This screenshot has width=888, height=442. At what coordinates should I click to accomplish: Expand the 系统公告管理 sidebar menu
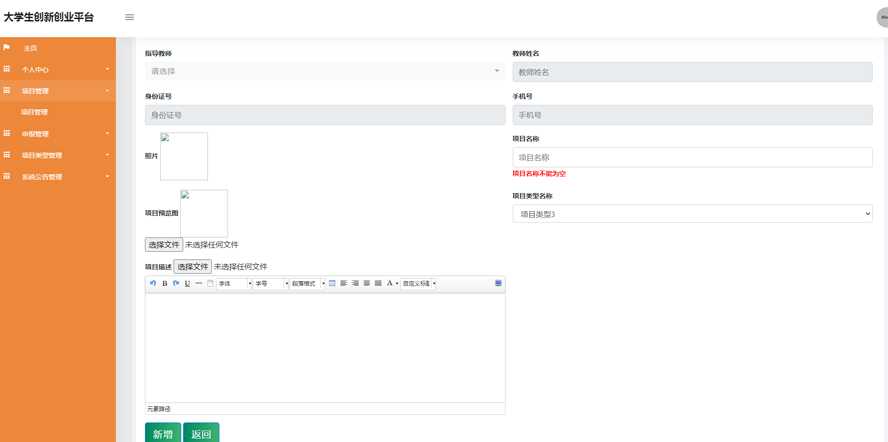click(58, 177)
